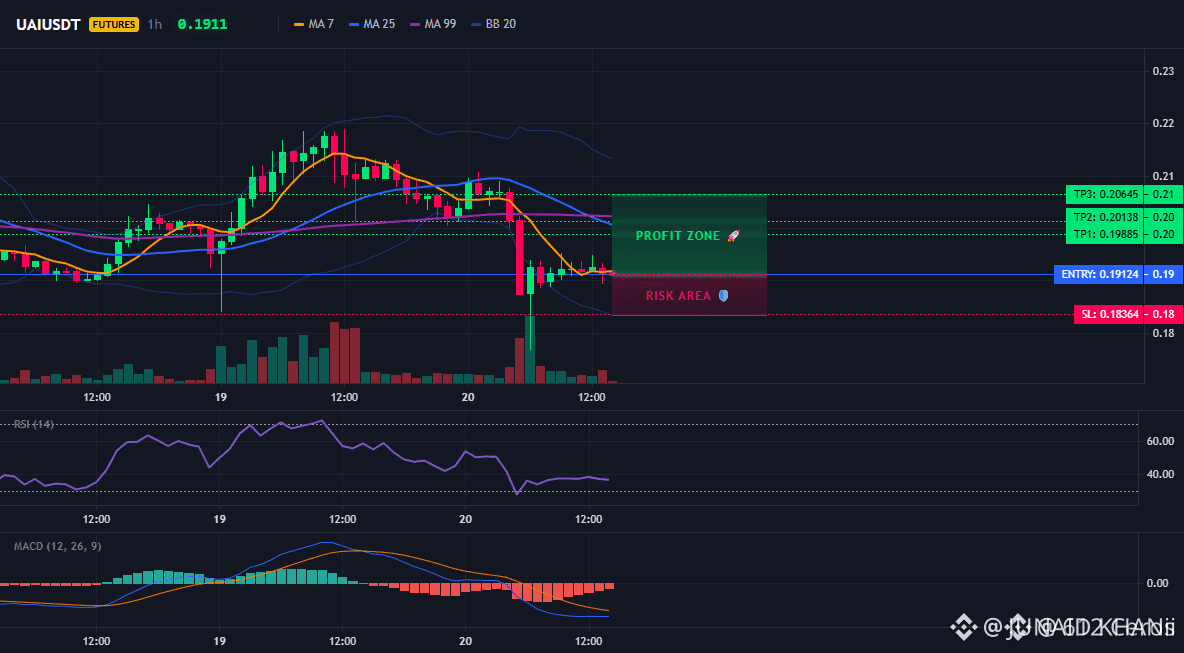The width and height of the screenshot is (1184, 653).
Task: Click the date 20 on main chart axis
Action: tap(467, 397)
